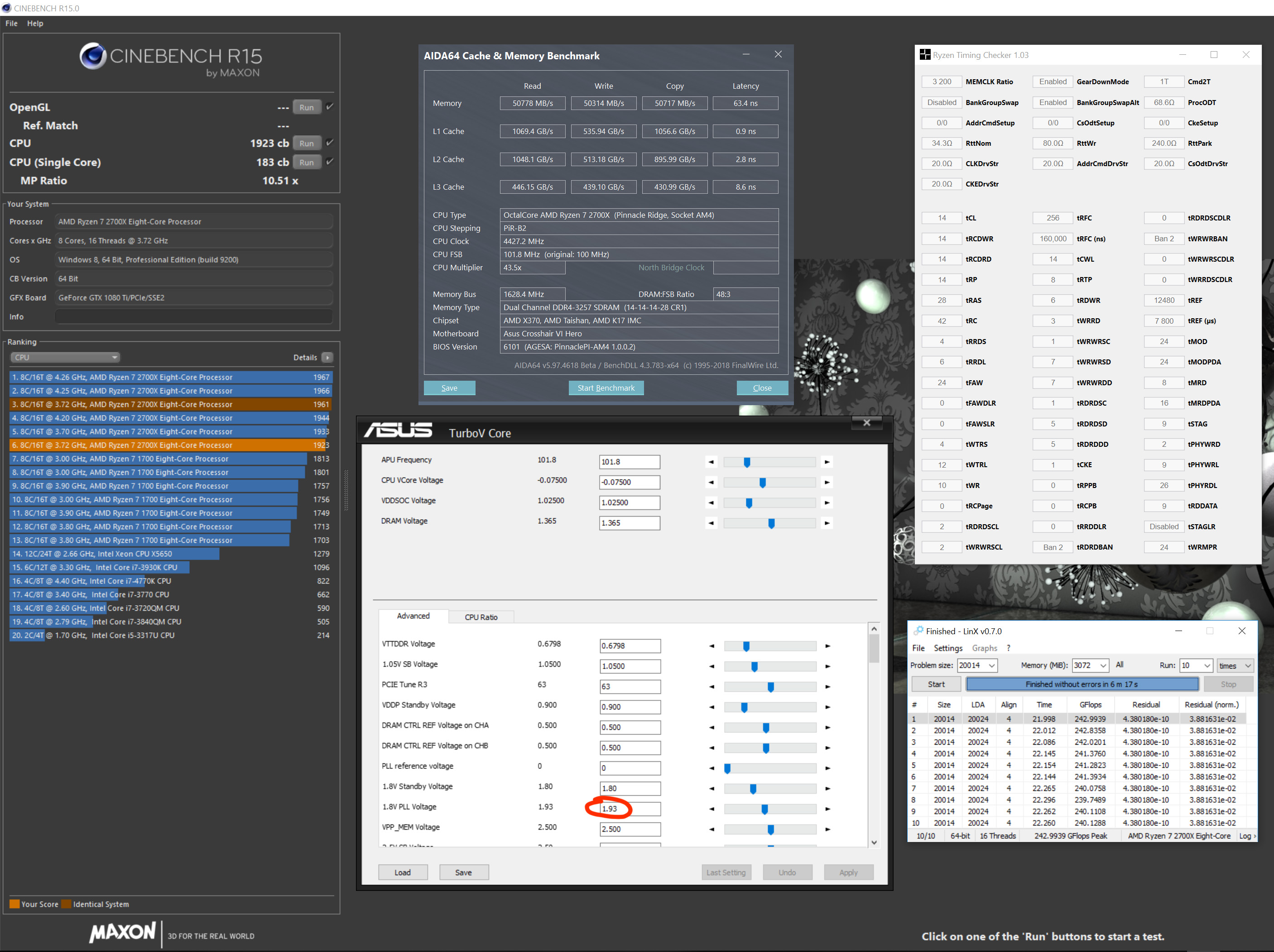This screenshot has height=952, width=1274.
Task: Open the Problem size dropdown in LinX
Action: 992,665
